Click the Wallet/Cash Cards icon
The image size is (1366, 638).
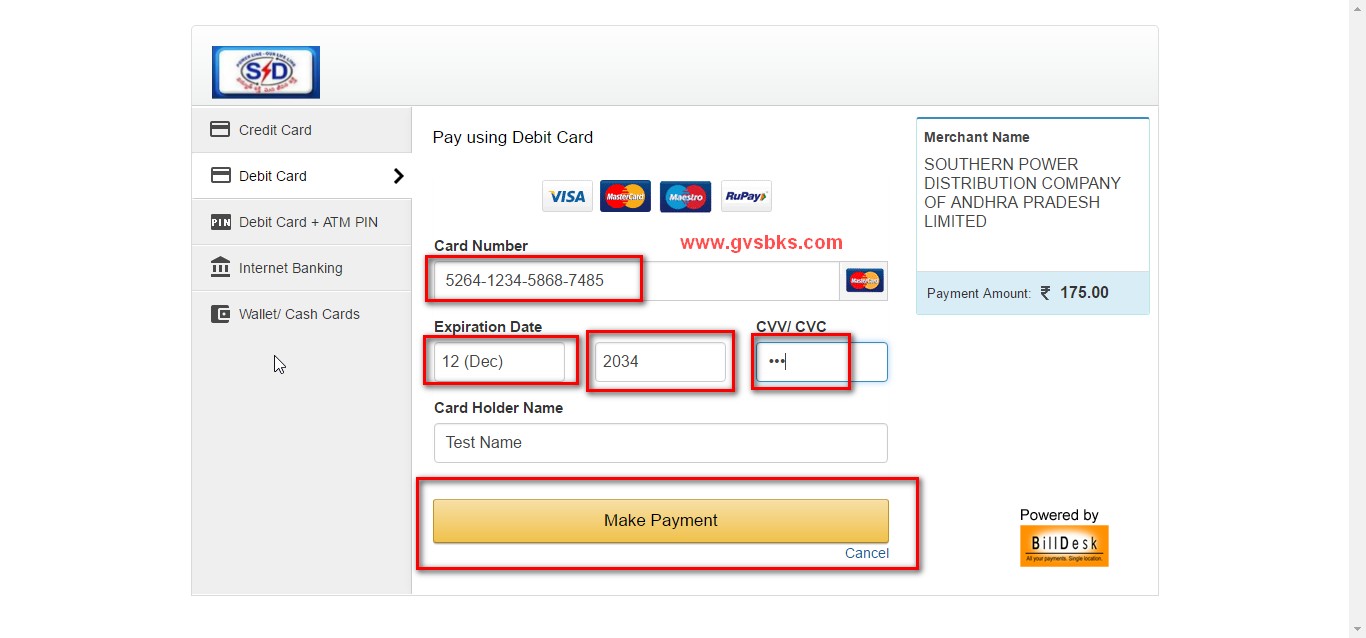[x=221, y=313]
